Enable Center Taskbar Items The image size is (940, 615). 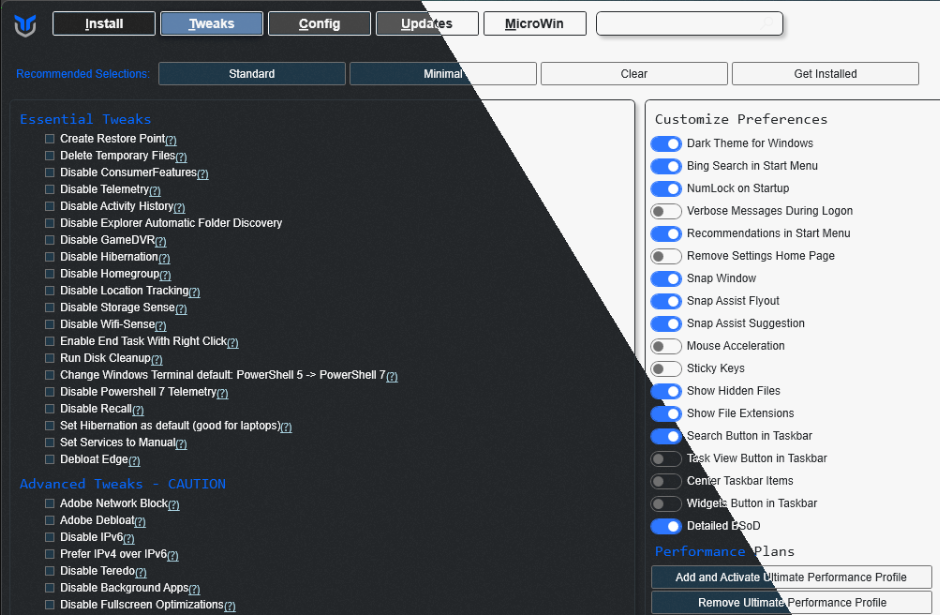666,481
